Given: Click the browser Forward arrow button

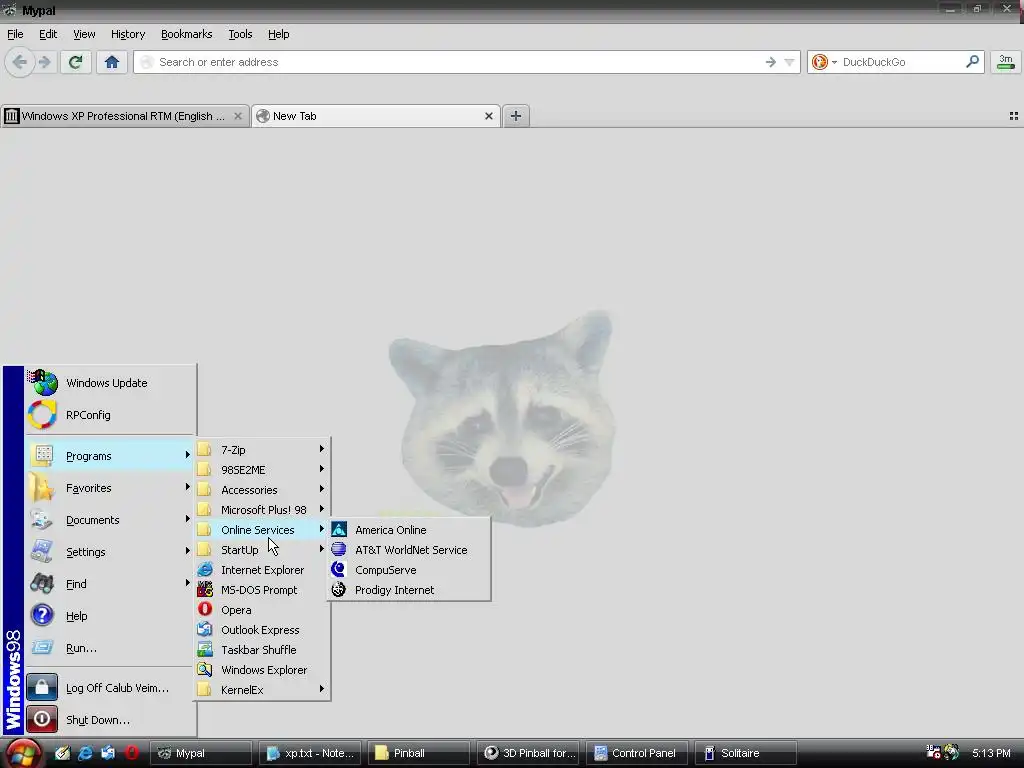Looking at the screenshot, I should pos(44,62).
